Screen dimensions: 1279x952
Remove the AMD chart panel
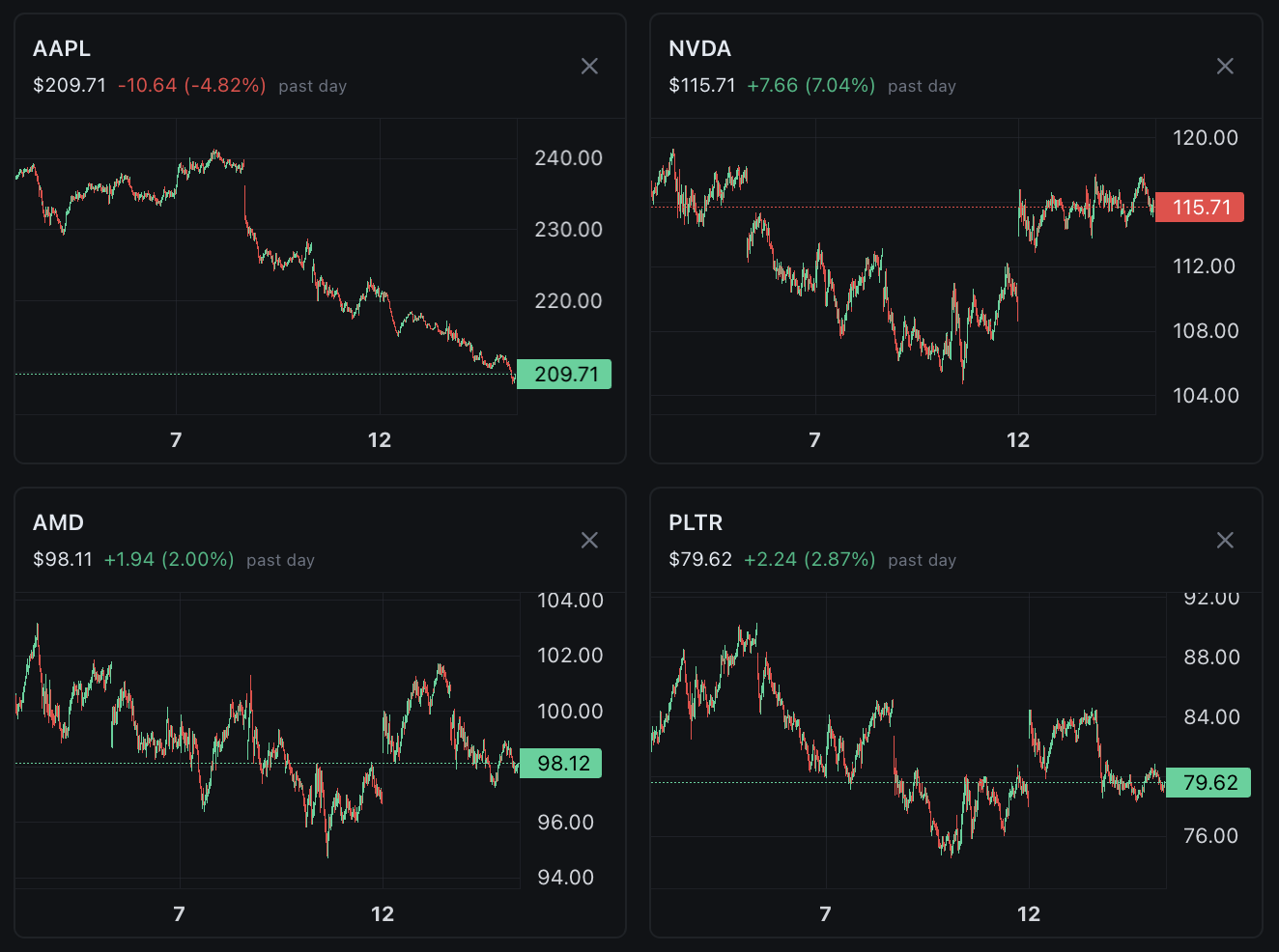[589, 540]
